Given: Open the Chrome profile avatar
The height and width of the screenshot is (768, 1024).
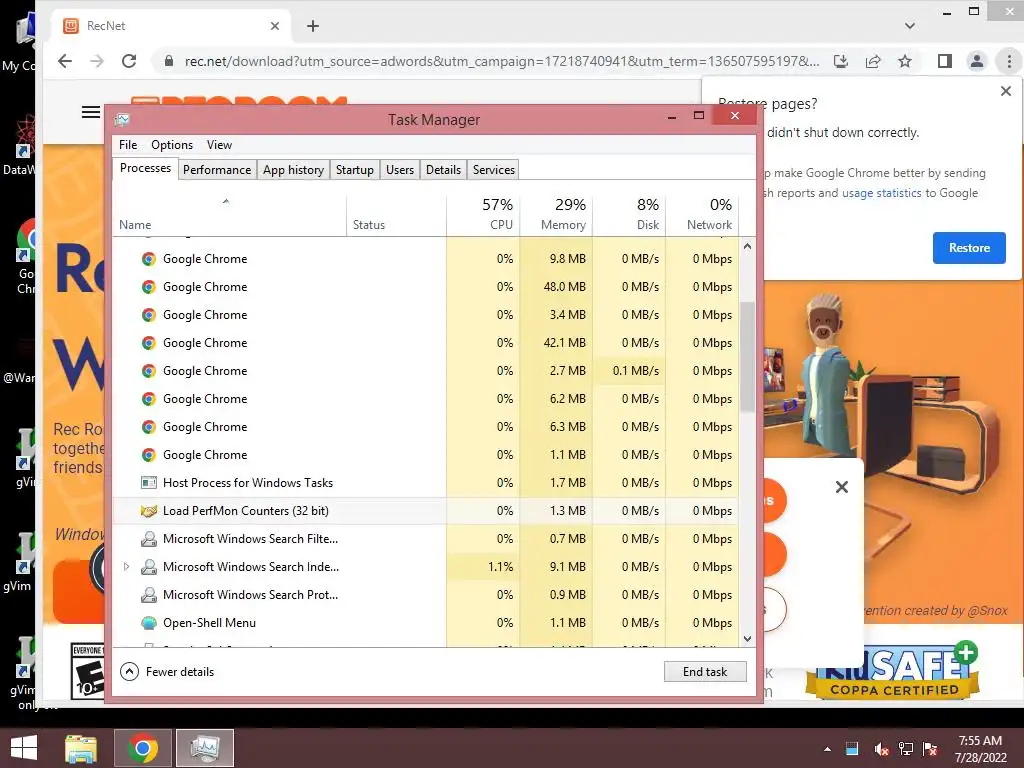Looking at the screenshot, I should click(x=976, y=61).
